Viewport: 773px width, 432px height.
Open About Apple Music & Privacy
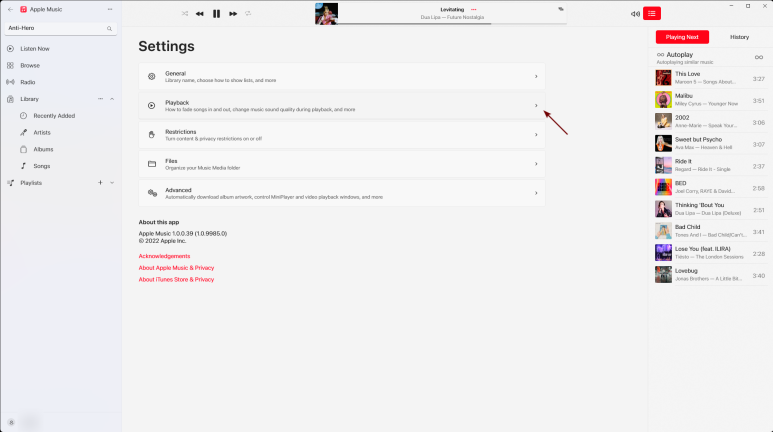tap(176, 268)
